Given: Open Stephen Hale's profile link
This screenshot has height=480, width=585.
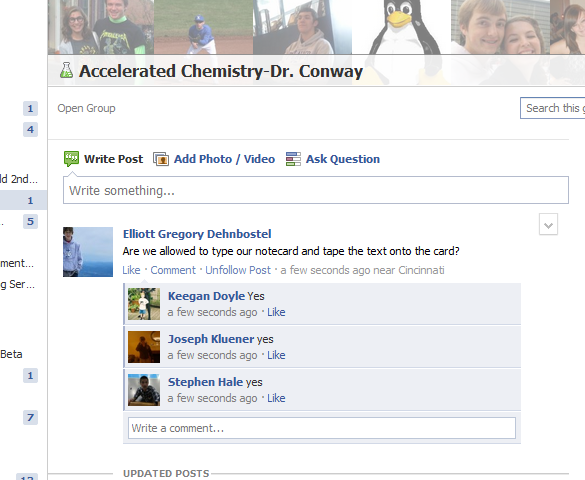Looking at the screenshot, I should pyautogui.click(x=205, y=382).
